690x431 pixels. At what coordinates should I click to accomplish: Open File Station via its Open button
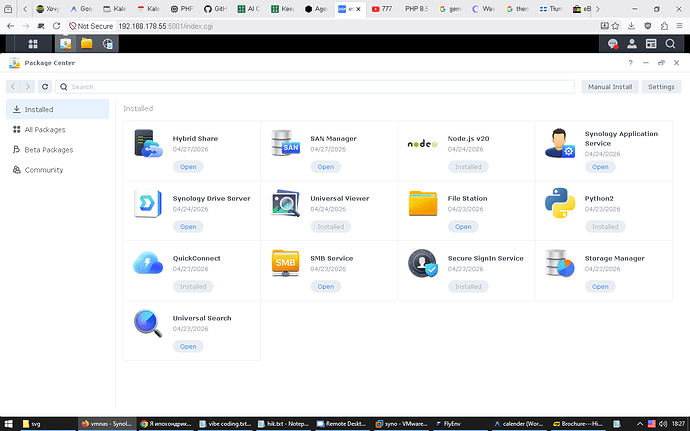tap(463, 227)
